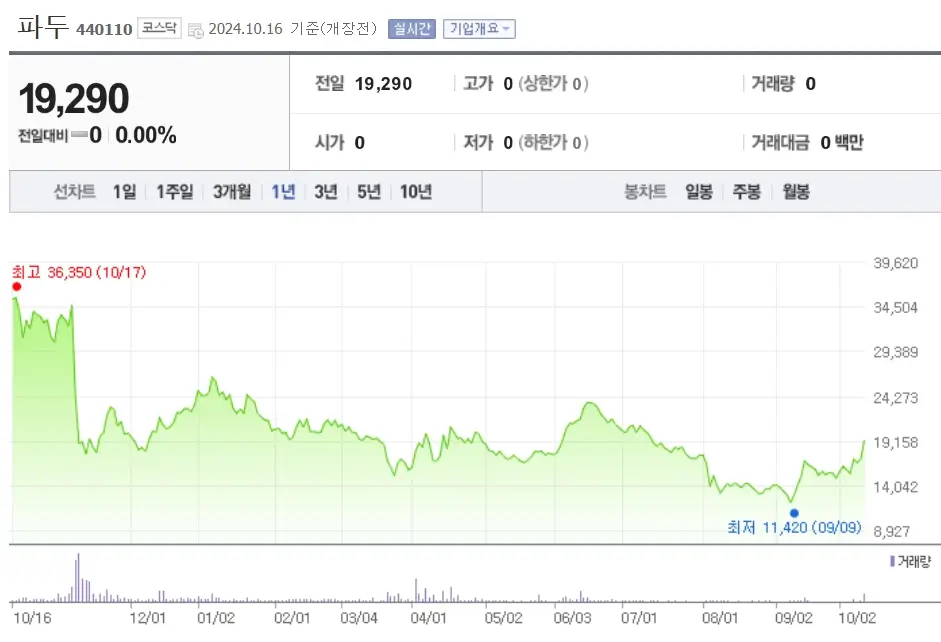The image size is (941, 642).
Task: Switch to 주봉 candlestick view
Action: (x=745, y=191)
